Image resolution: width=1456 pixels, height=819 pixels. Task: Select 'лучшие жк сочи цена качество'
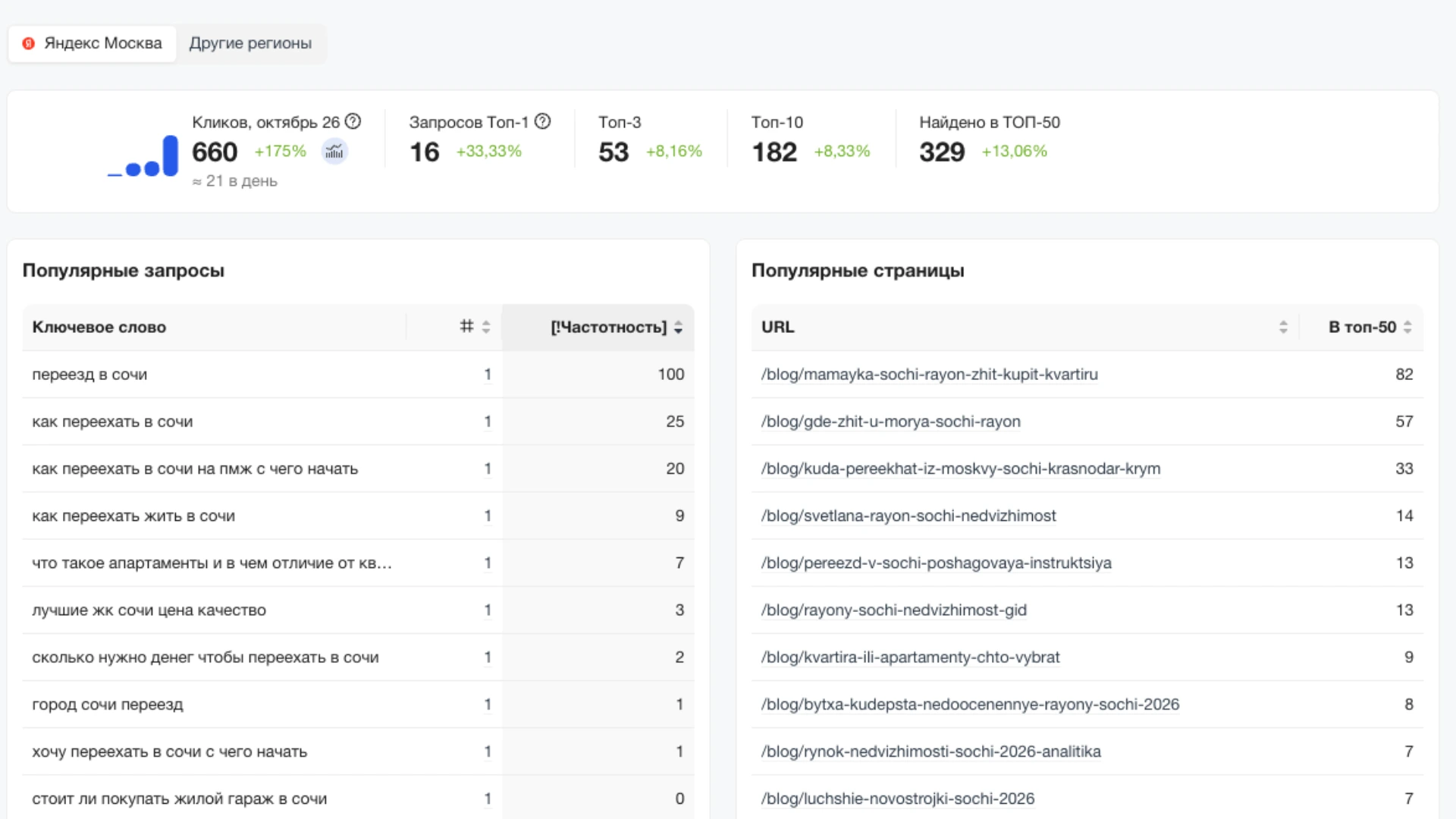(149, 610)
